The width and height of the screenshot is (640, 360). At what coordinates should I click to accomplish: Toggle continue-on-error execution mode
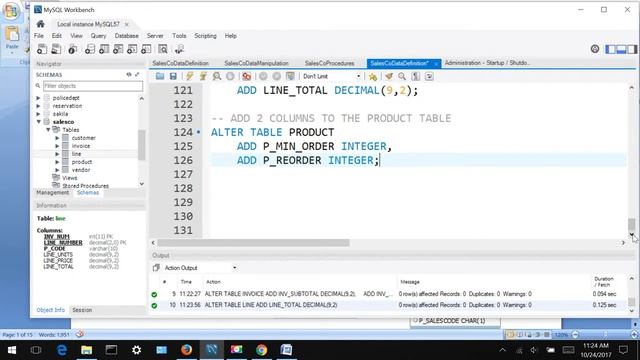coord(247,76)
